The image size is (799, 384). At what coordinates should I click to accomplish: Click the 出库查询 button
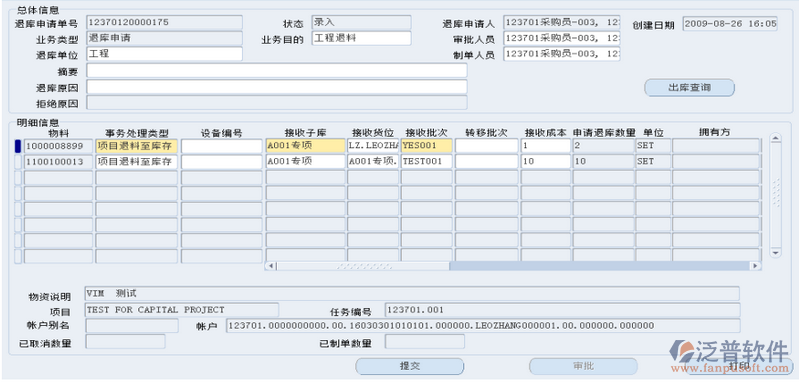point(689,88)
